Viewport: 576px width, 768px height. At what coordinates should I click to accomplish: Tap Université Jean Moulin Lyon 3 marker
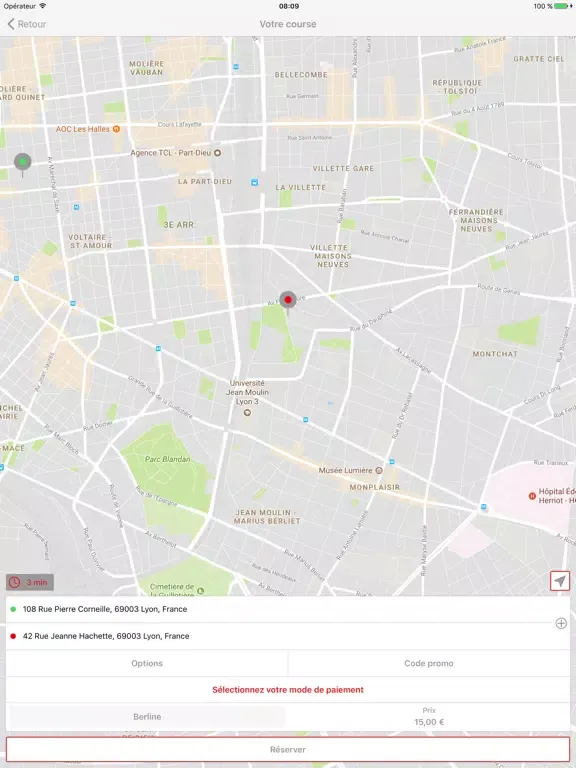(x=247, y=412)
